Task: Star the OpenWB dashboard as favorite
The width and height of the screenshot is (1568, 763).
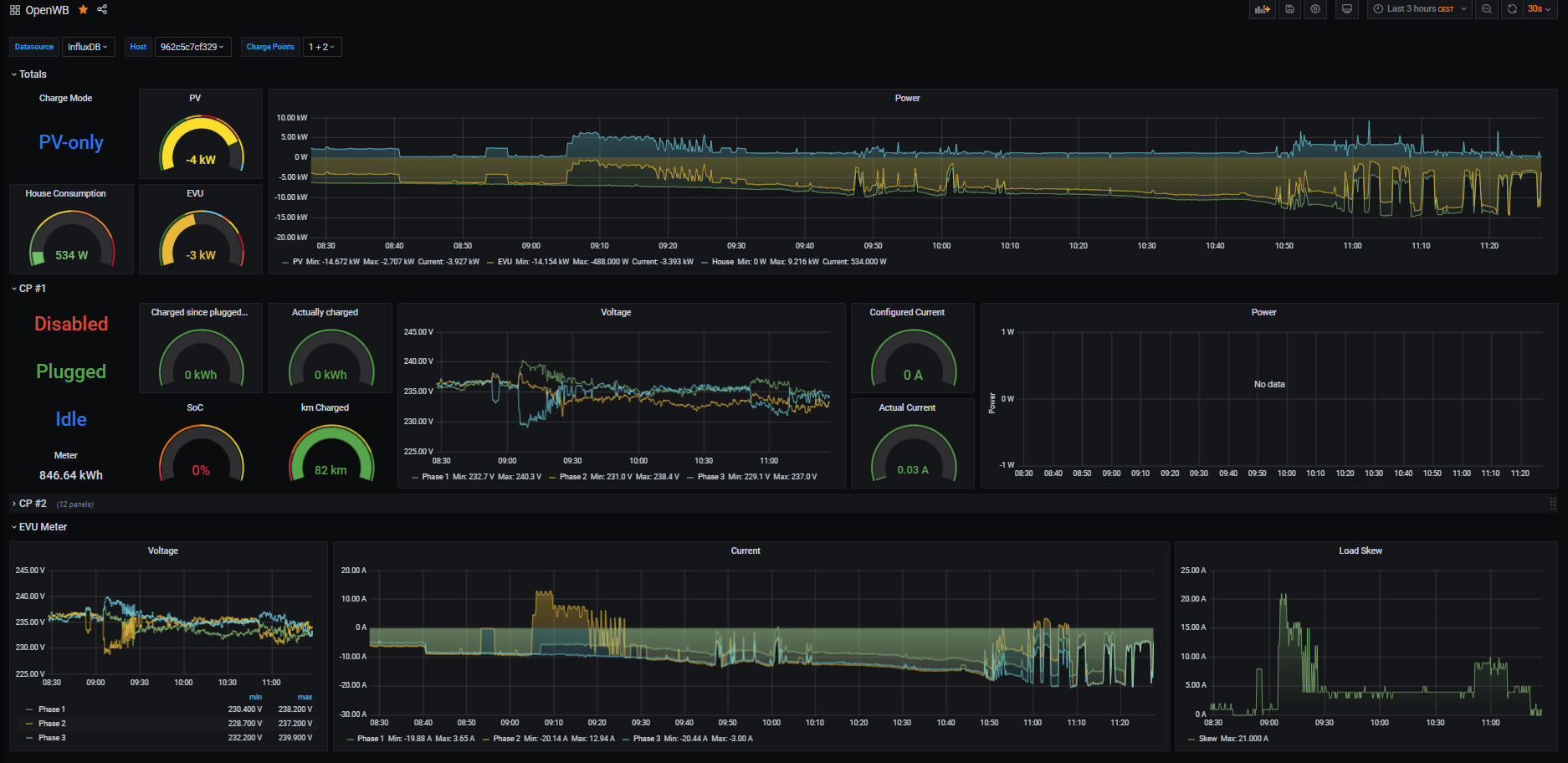Action: (x=83, y=9)
